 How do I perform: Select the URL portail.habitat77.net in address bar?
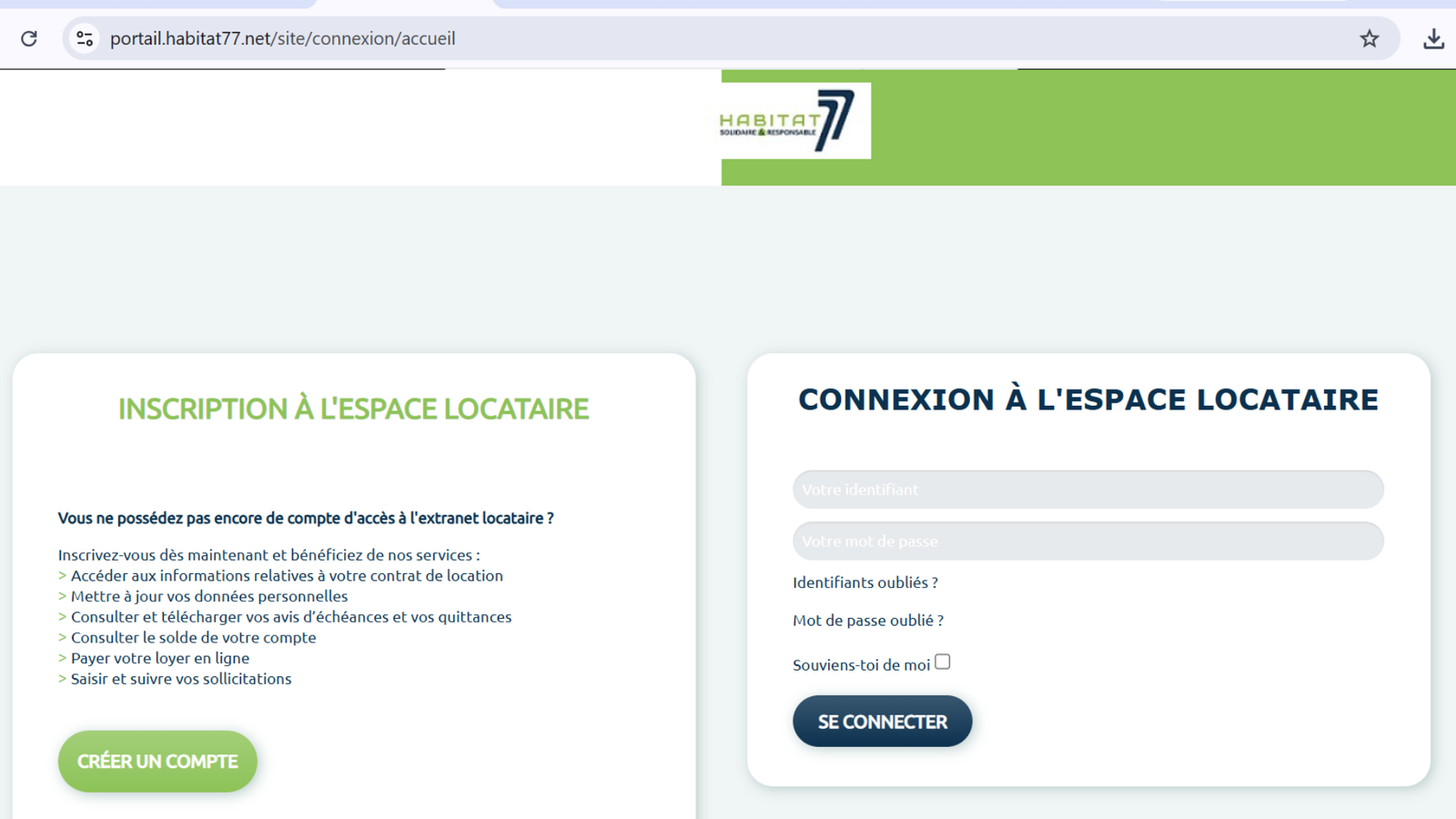click(282, 38)
